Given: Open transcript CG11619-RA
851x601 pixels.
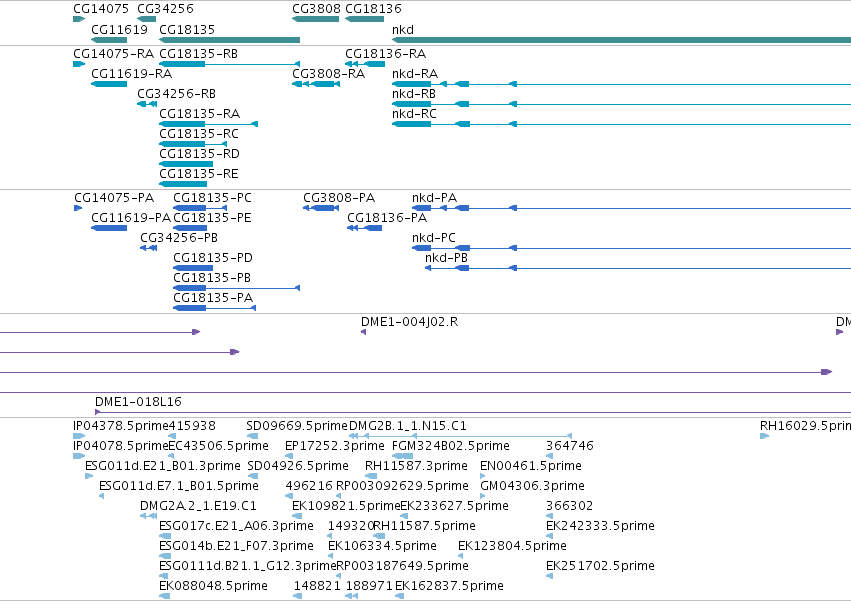Looking at the screenshot, I should 131,74.
